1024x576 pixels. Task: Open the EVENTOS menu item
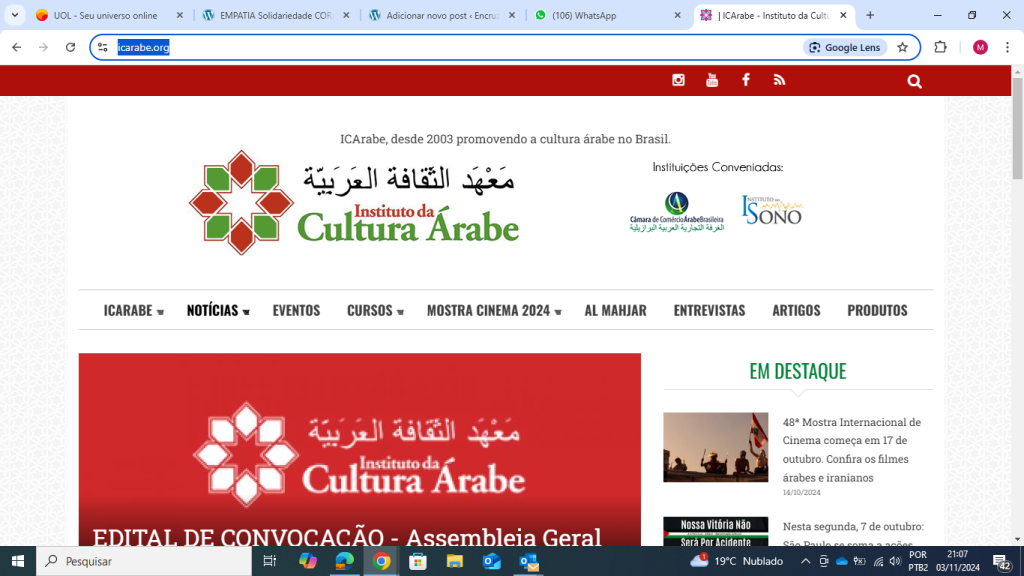(296, 311)
